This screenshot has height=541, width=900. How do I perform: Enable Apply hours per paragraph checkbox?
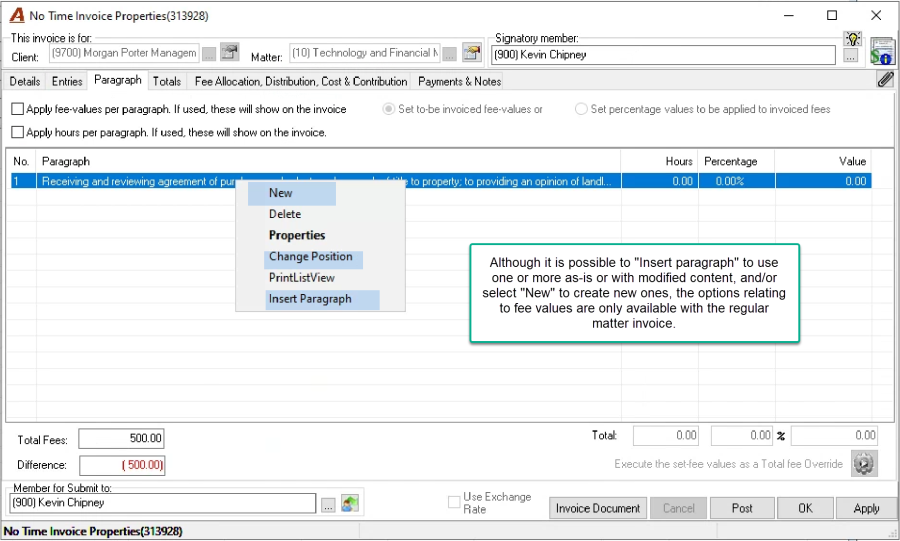18,133
